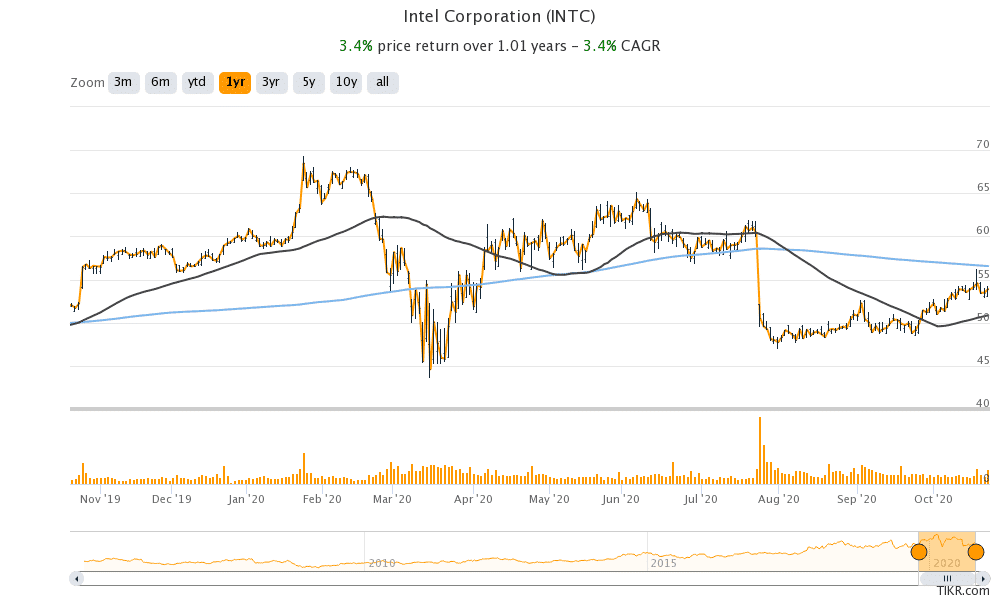Select the 3m zoom range
1000x600 pixels.
coord(124,82)
